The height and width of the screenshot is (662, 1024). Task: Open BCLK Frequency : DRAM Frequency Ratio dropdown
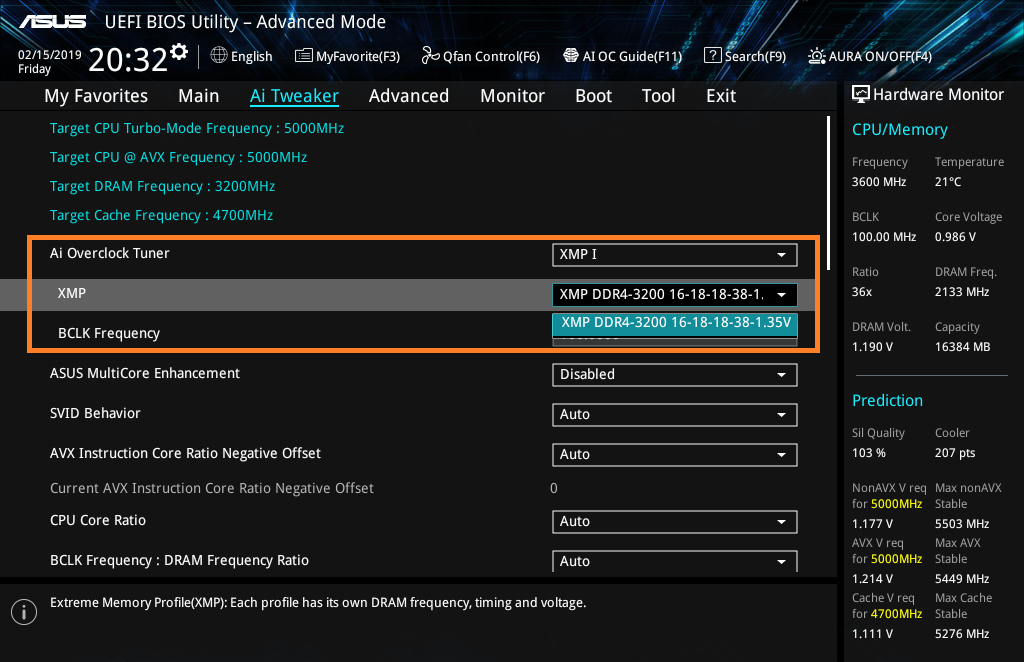(x=675, y=561)
